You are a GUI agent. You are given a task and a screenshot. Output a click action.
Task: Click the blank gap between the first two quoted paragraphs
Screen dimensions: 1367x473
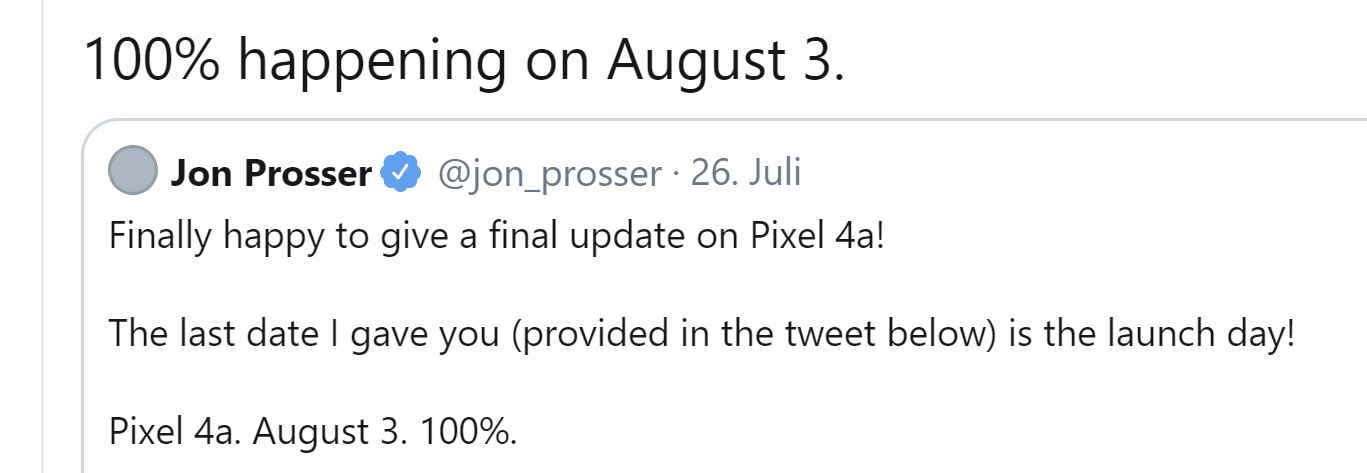click(700, 287)
